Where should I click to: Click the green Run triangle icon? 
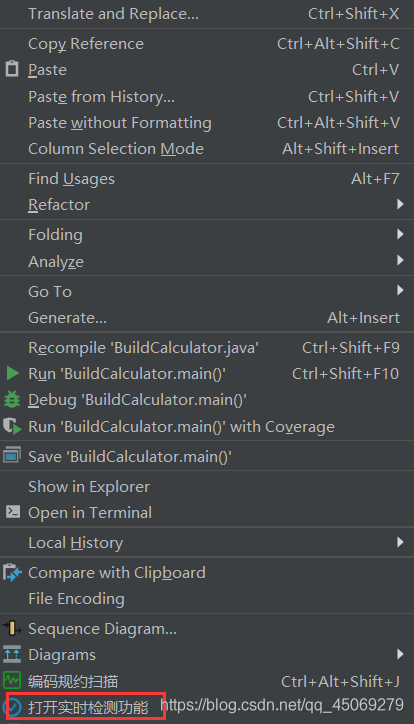coord(12,373)
